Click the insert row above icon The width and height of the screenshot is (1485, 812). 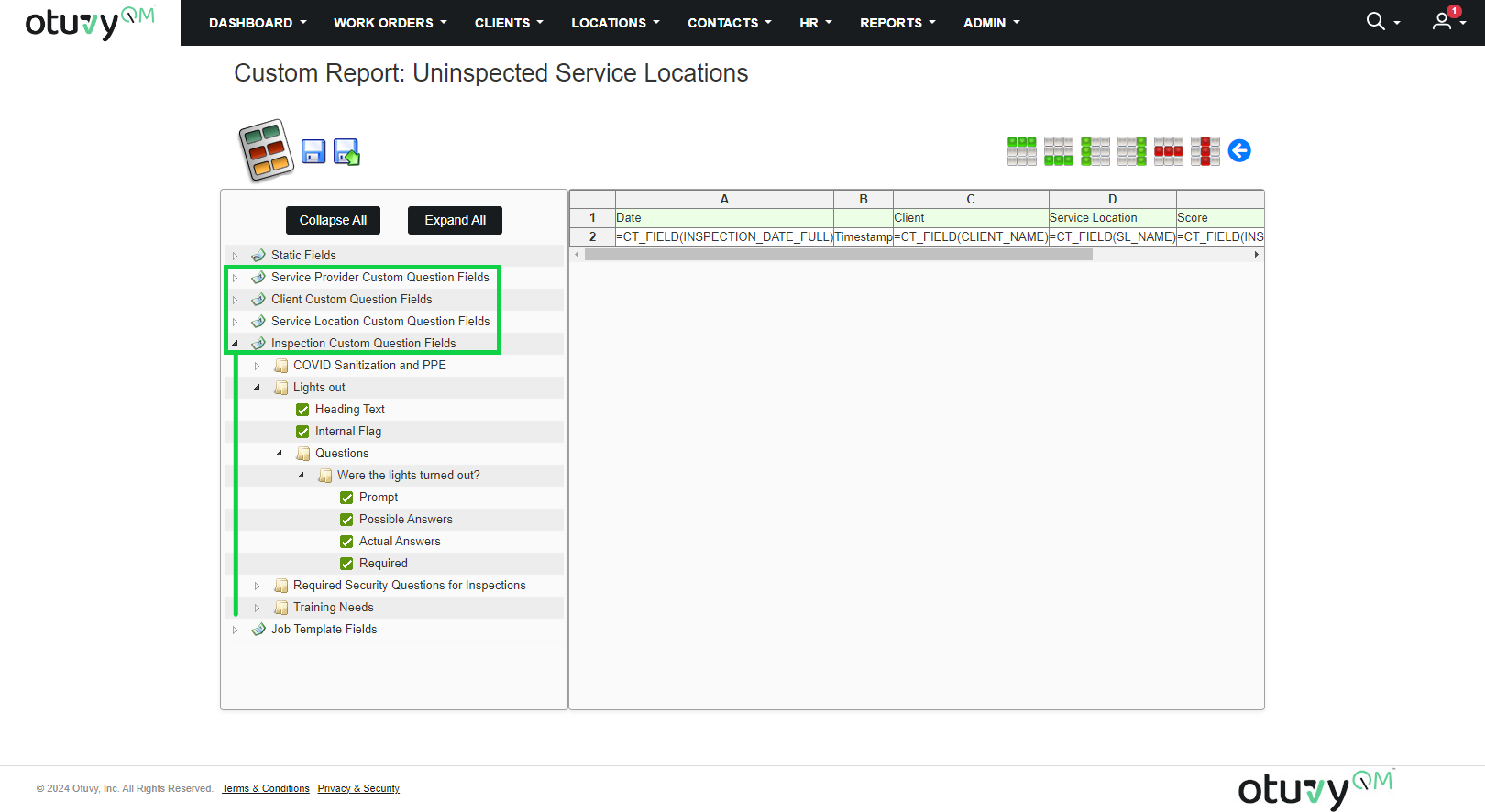[x=1022, y=151]
